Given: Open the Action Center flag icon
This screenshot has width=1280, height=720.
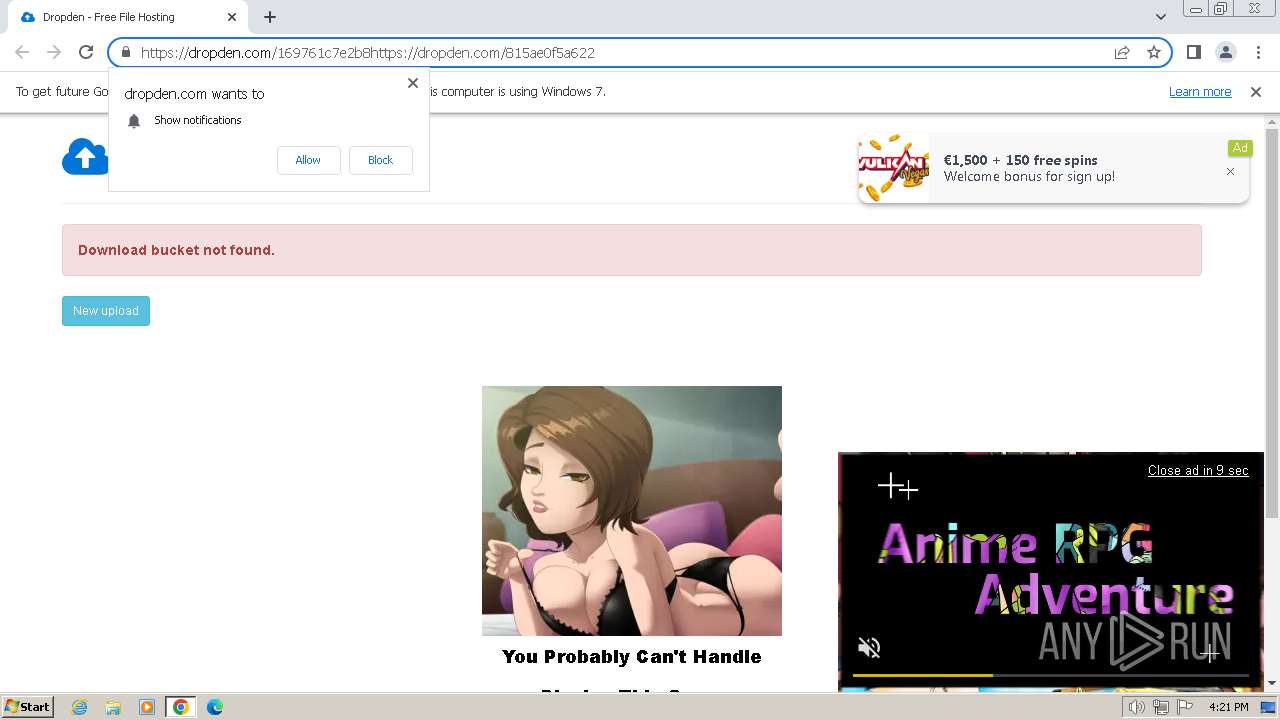Looking at the screenshot, I should 1186,707.
